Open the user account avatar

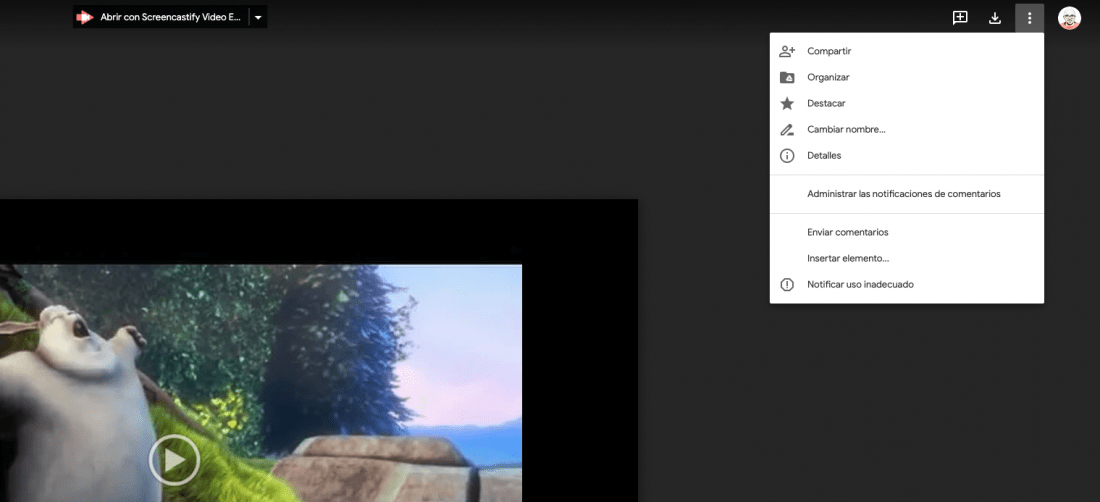click(1069, 18)
